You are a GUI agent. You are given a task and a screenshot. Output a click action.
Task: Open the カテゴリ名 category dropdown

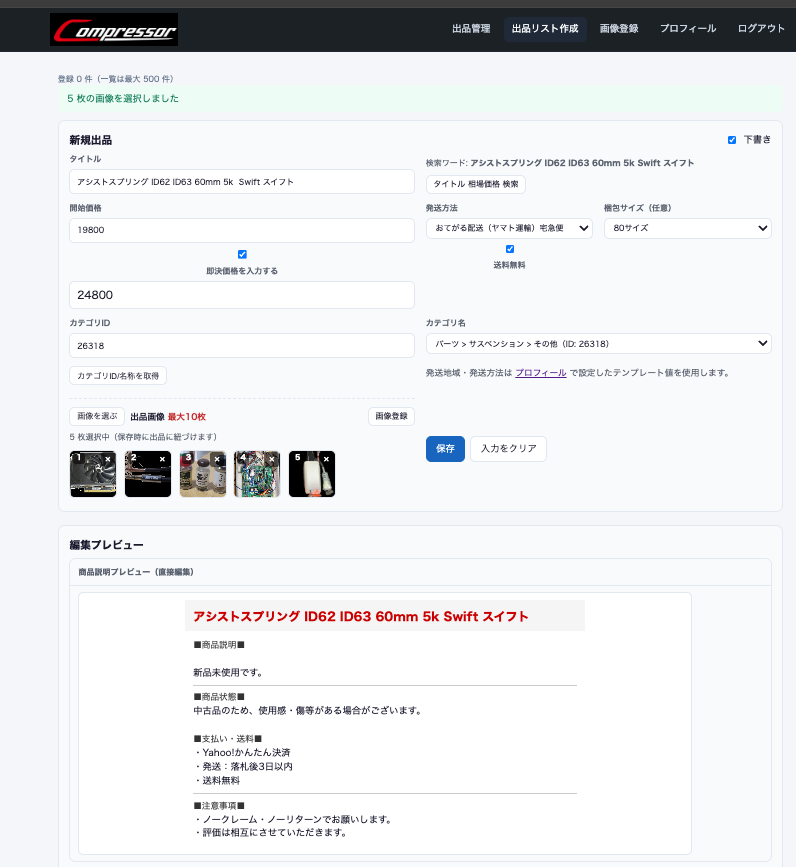(x=599, y=343)
